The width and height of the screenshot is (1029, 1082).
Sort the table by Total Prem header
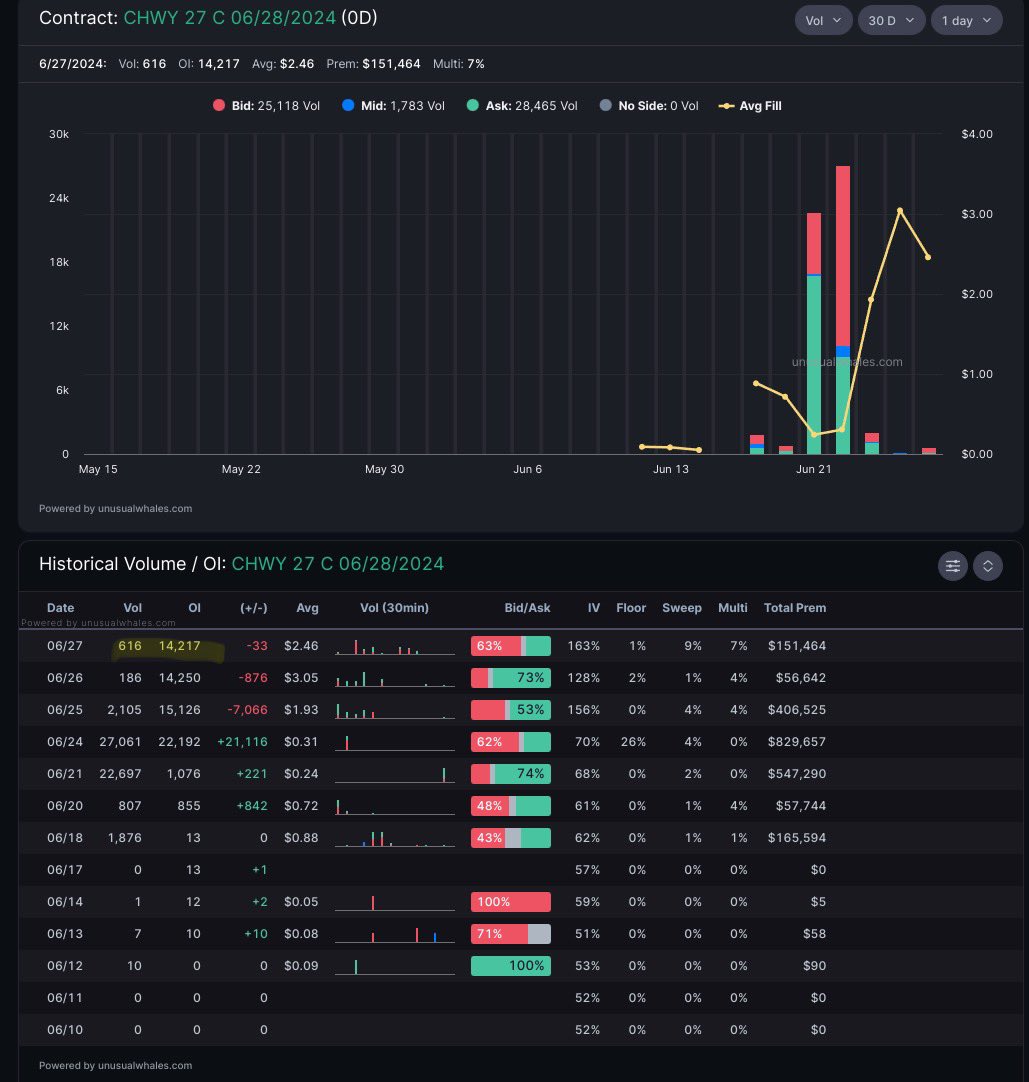pyautogui.click(x=794, y=608)
